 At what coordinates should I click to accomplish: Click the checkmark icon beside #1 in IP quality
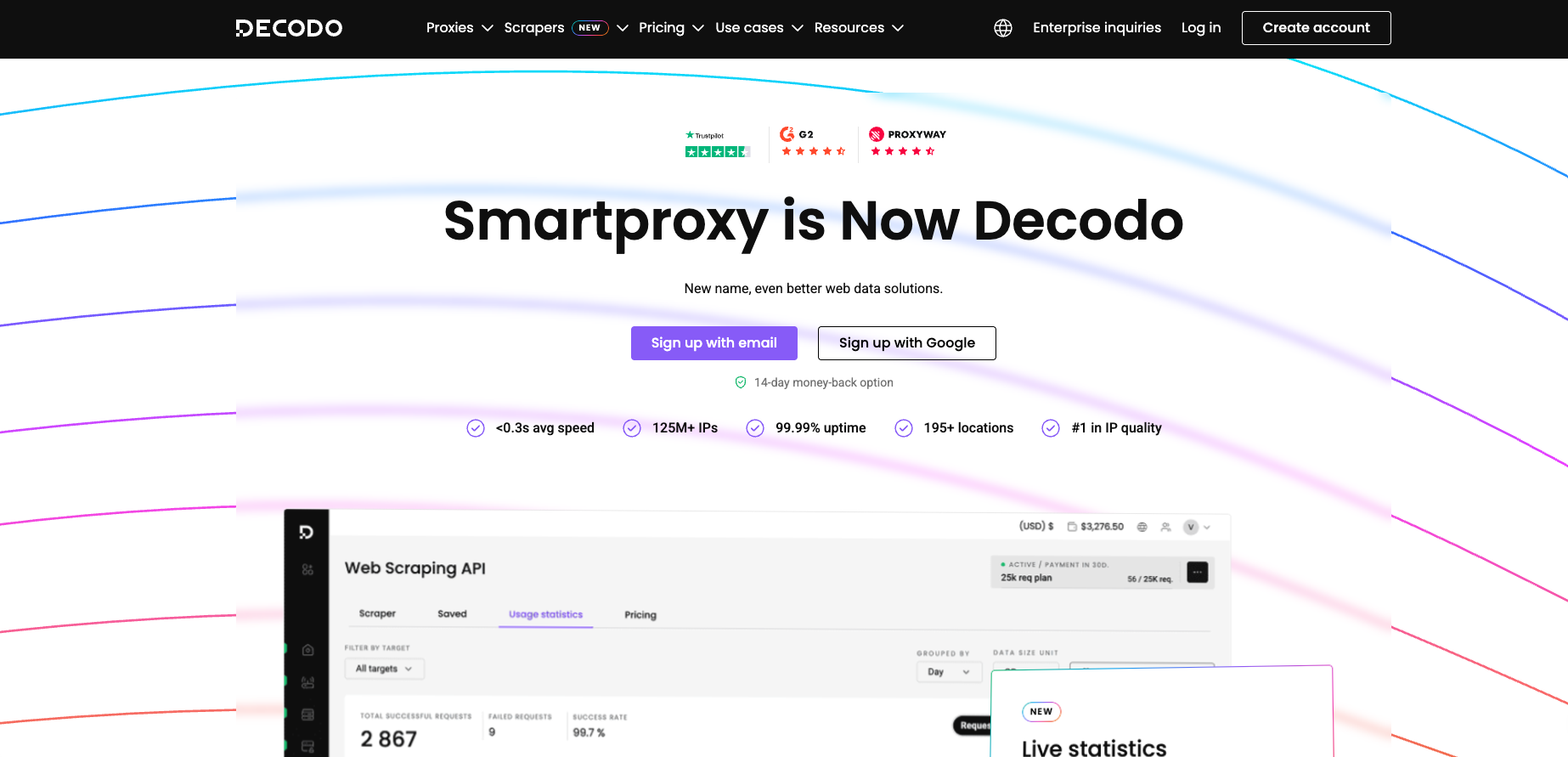1051,428
